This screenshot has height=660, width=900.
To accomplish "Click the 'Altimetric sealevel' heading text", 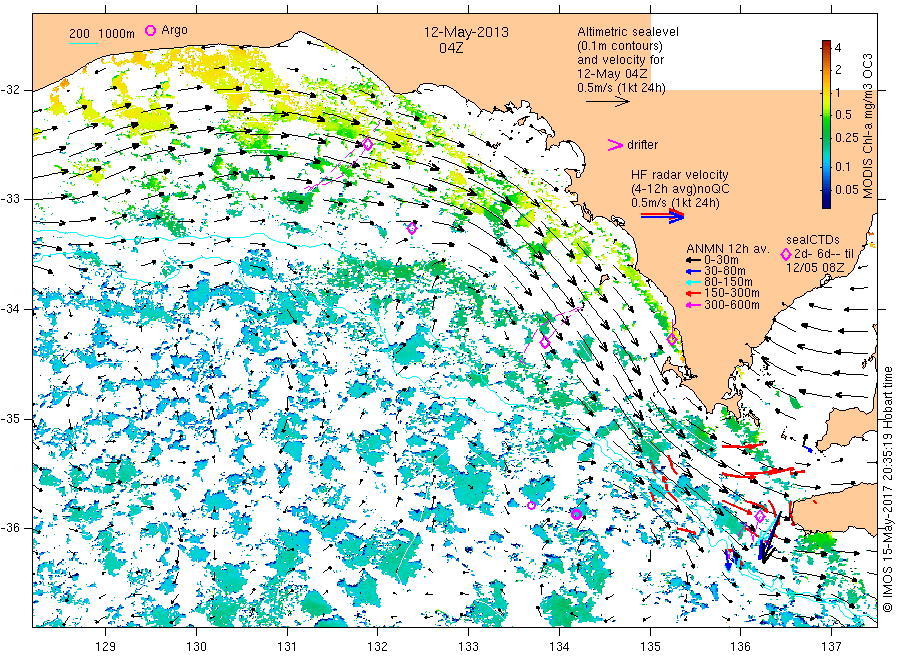I will pyautogui.click(x=628, y=32).
